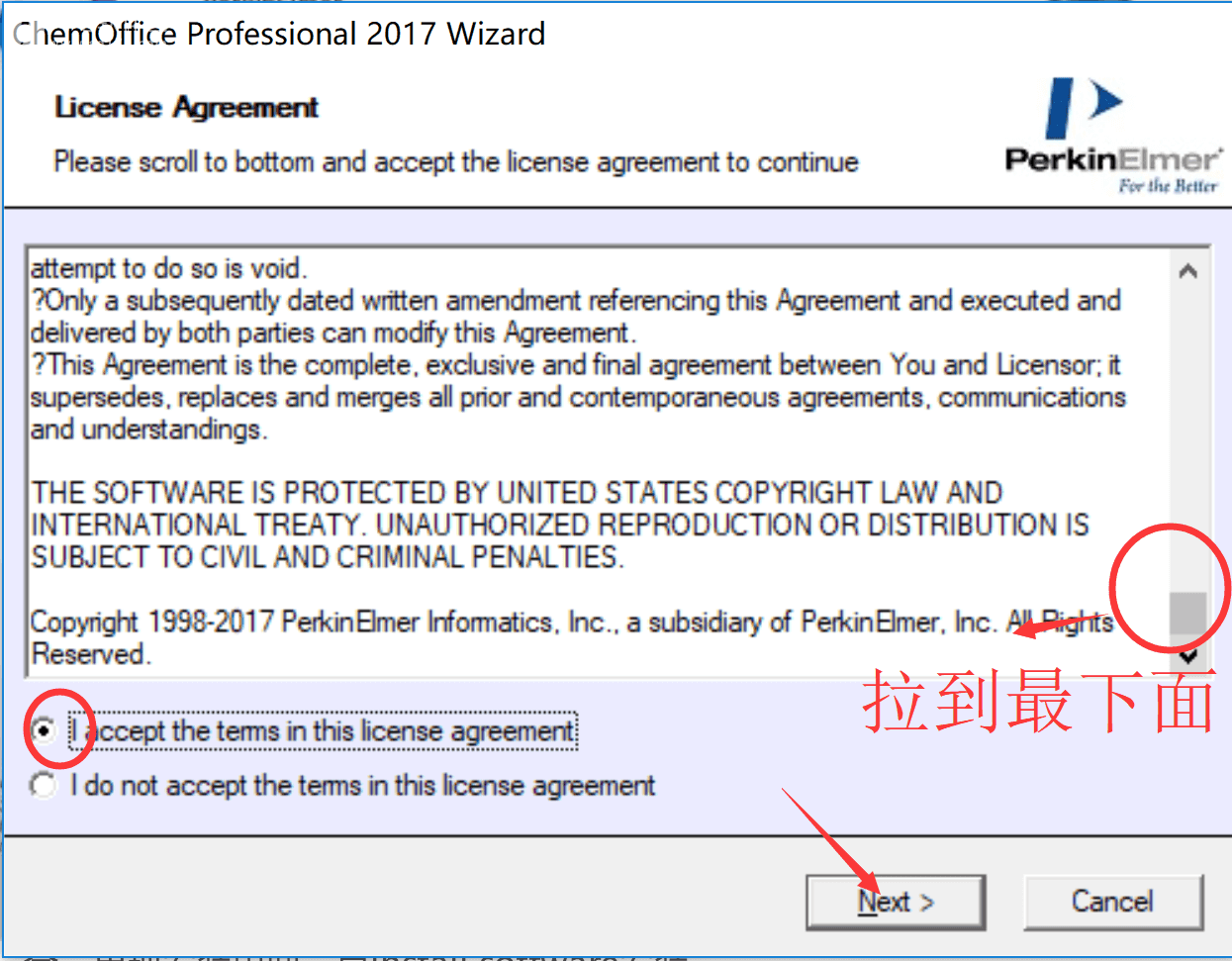Click the License Agreement heading
This screenshot has height=961, width=1232.
pyautogui.click(x=186, y=107)
